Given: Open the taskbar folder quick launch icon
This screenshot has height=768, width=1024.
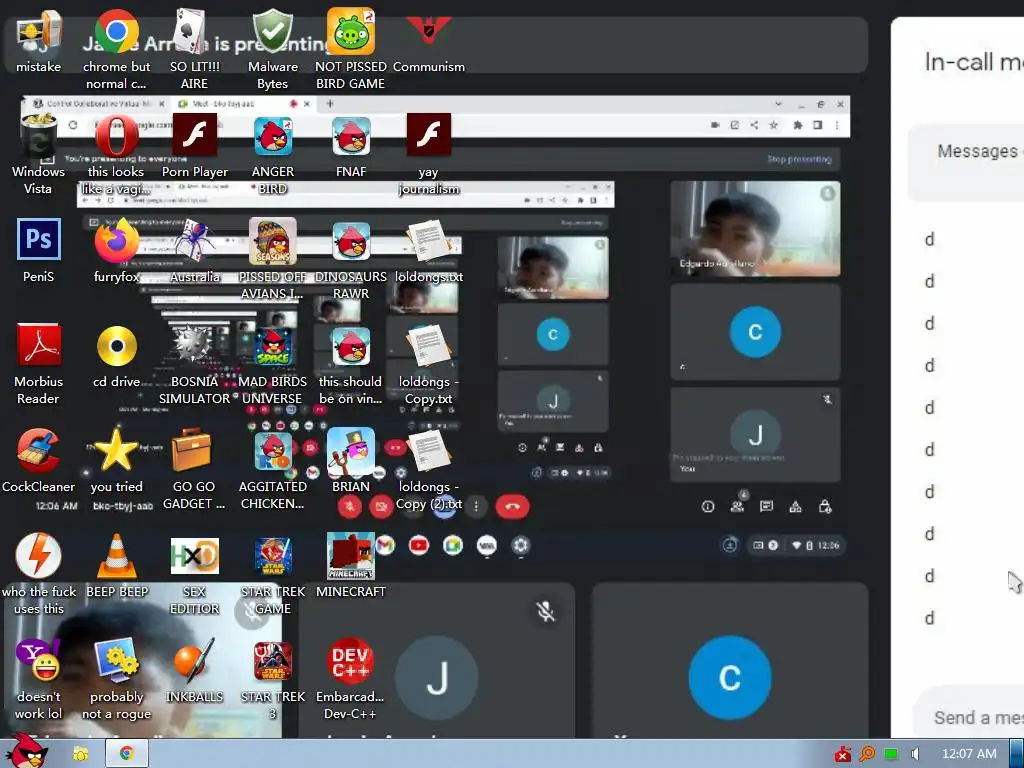Looking at the screenshot, I should click(81, 754).
